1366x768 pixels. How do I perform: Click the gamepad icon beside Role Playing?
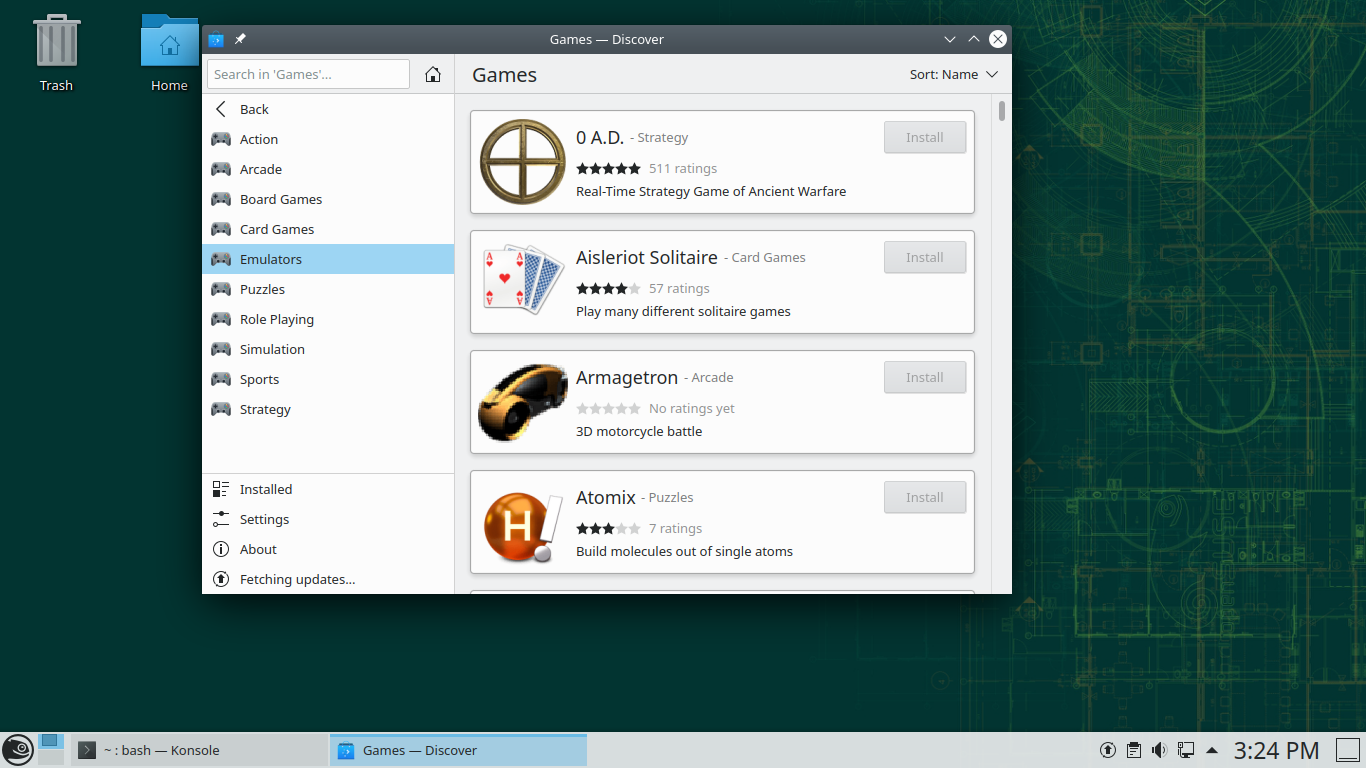pos(221,319)
